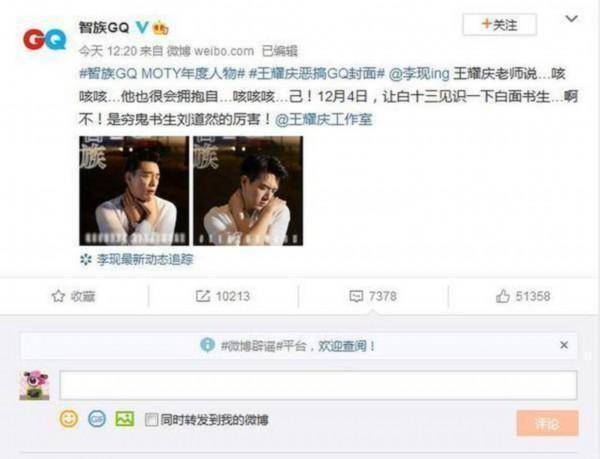600x459 pixels.
Task: Open the comments via speech bubble icon
Action: coord(356,296)
